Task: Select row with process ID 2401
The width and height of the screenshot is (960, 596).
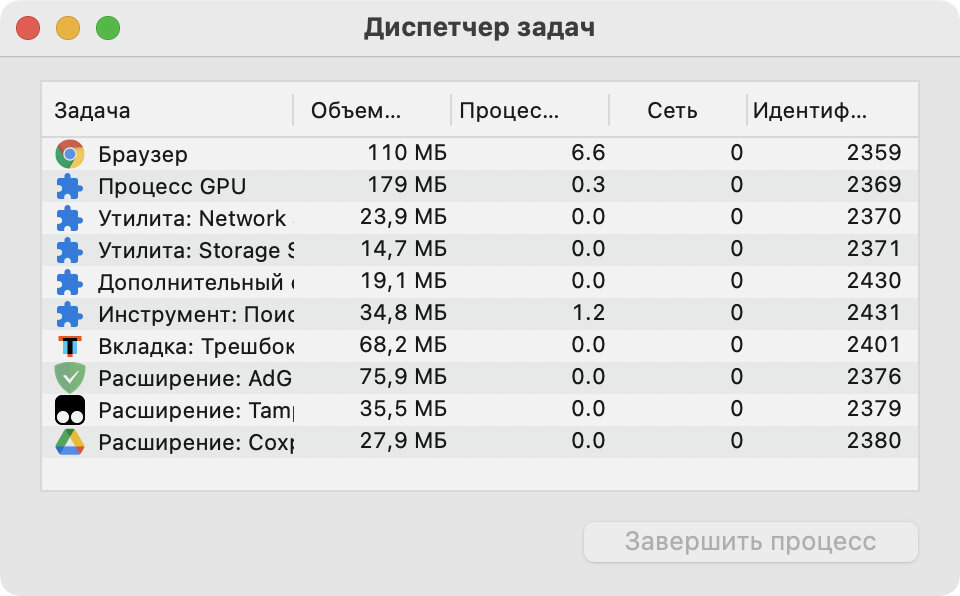Action: coord(480,346)
